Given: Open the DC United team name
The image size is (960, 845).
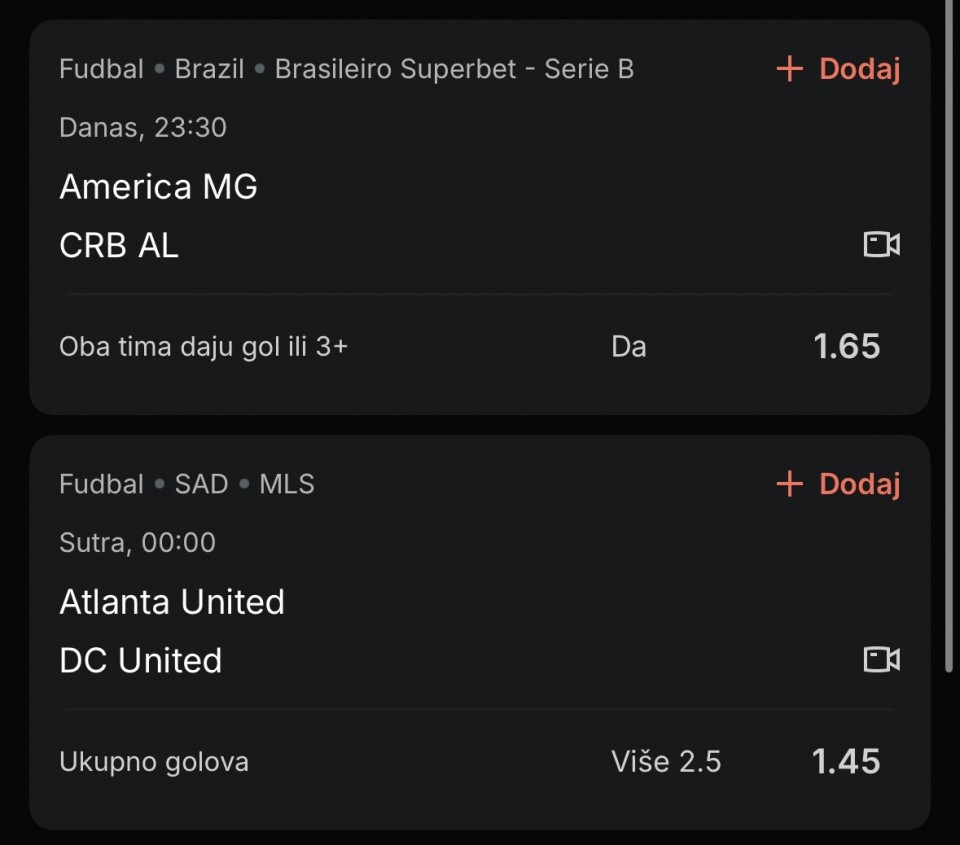Looking at the screenshot, I should point(140,660).
